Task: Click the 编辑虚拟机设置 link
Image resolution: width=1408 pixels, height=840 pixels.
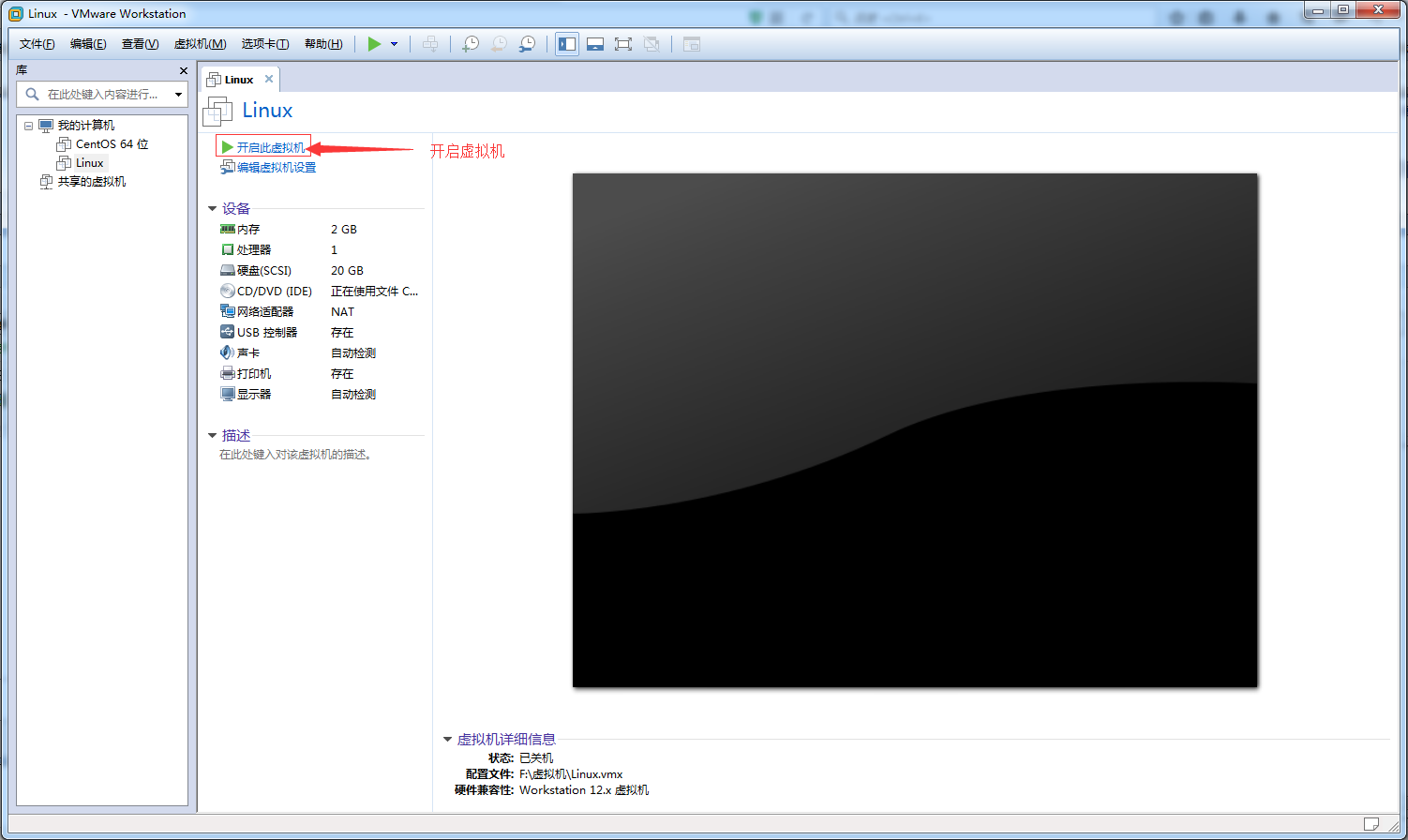Action: [277, 168]
